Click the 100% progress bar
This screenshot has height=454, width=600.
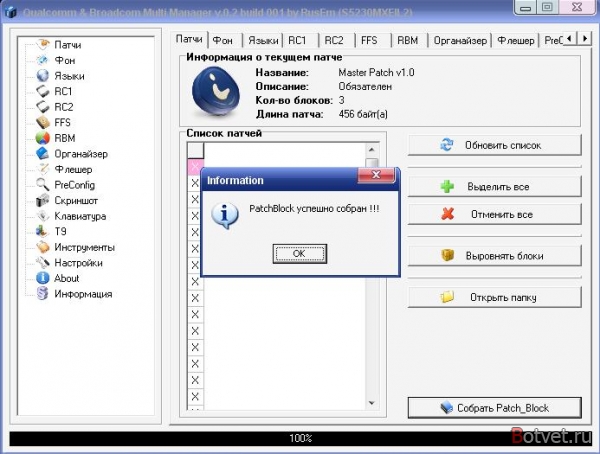pos(300,438)
